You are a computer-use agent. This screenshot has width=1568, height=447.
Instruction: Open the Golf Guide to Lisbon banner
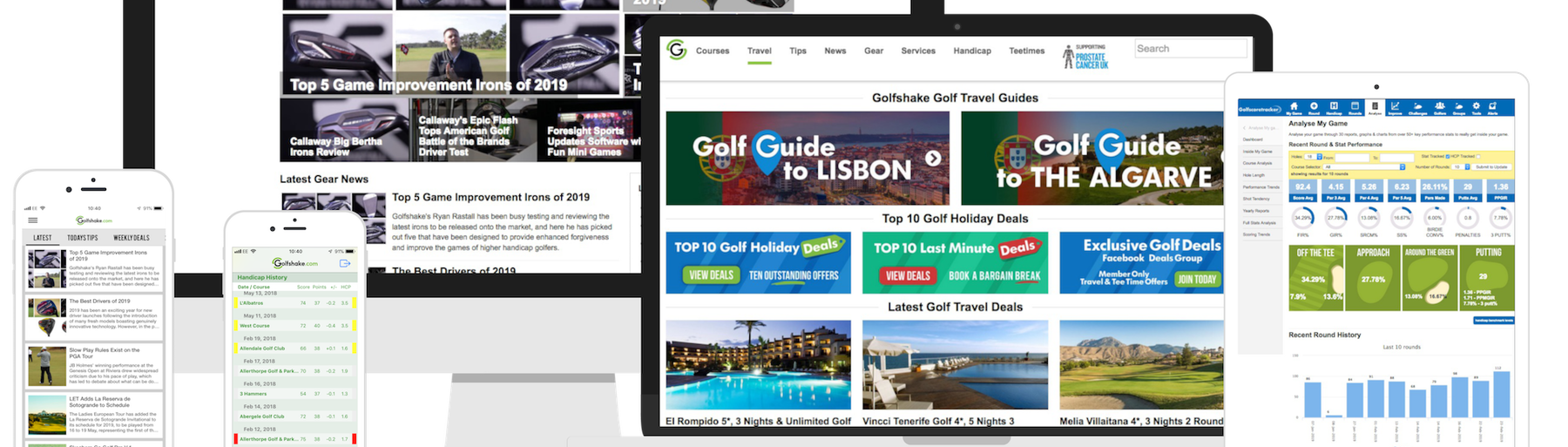(807, 158)
